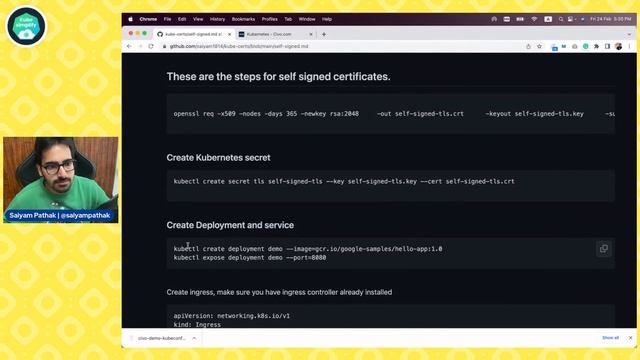Open the Bookmarks menu
Screen dimensions: 640x360
[x=243, y=19]
